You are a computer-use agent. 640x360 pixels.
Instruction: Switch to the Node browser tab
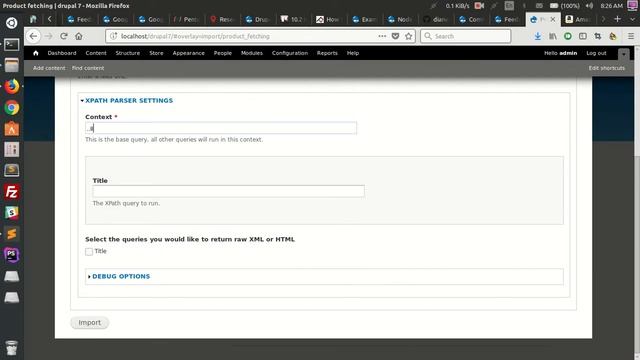coord(400,19)
